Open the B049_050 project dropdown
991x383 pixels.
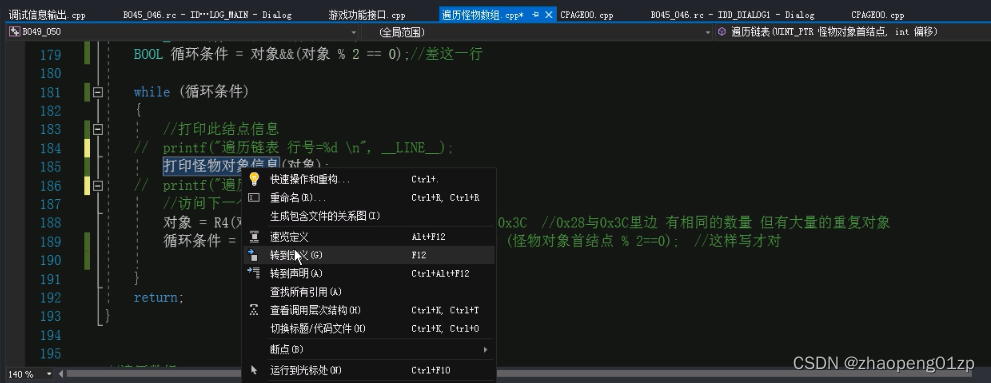pyautogui.click(x=183, y=32)
